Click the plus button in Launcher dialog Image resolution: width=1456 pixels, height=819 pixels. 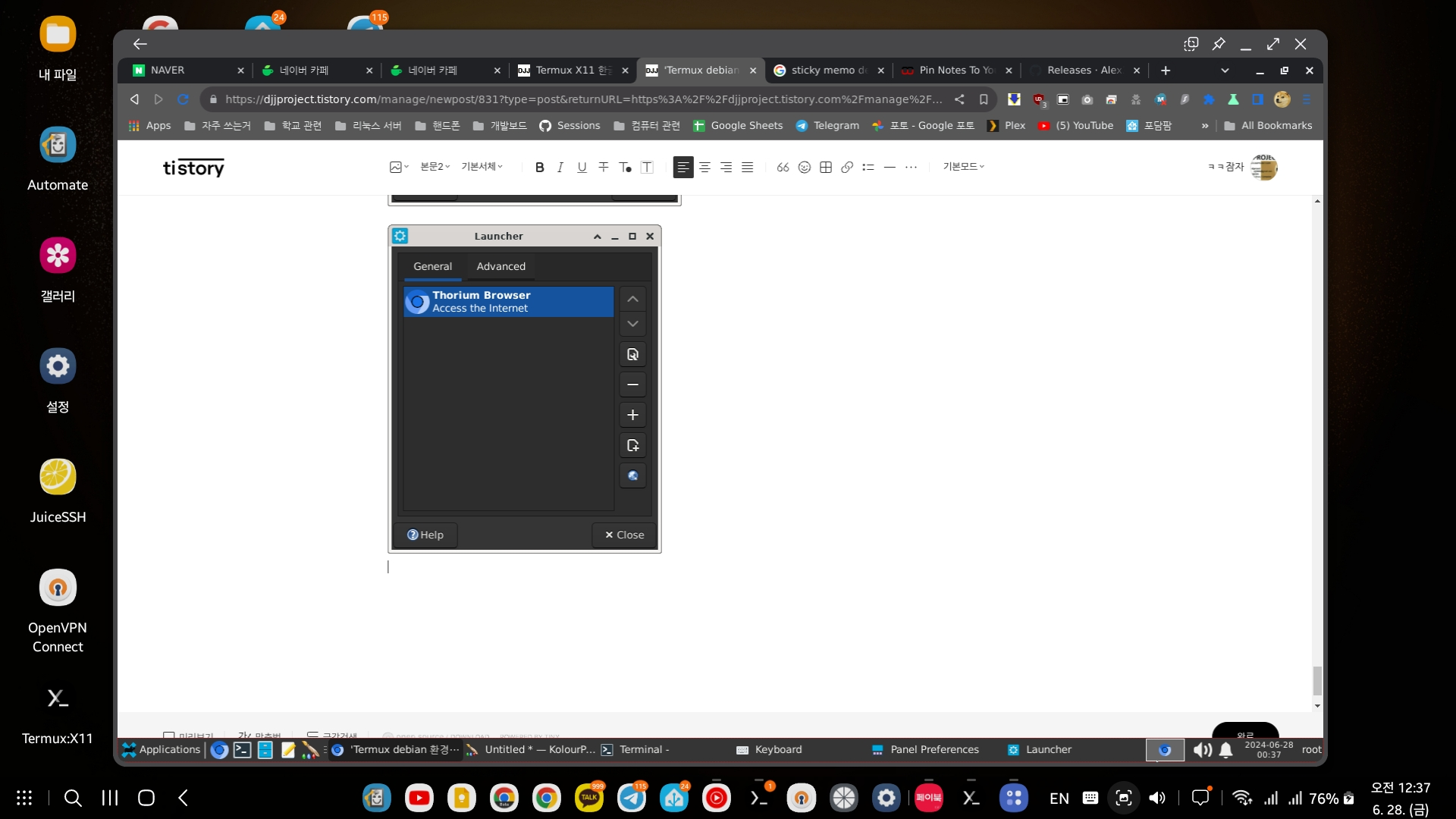coord(632,415)
